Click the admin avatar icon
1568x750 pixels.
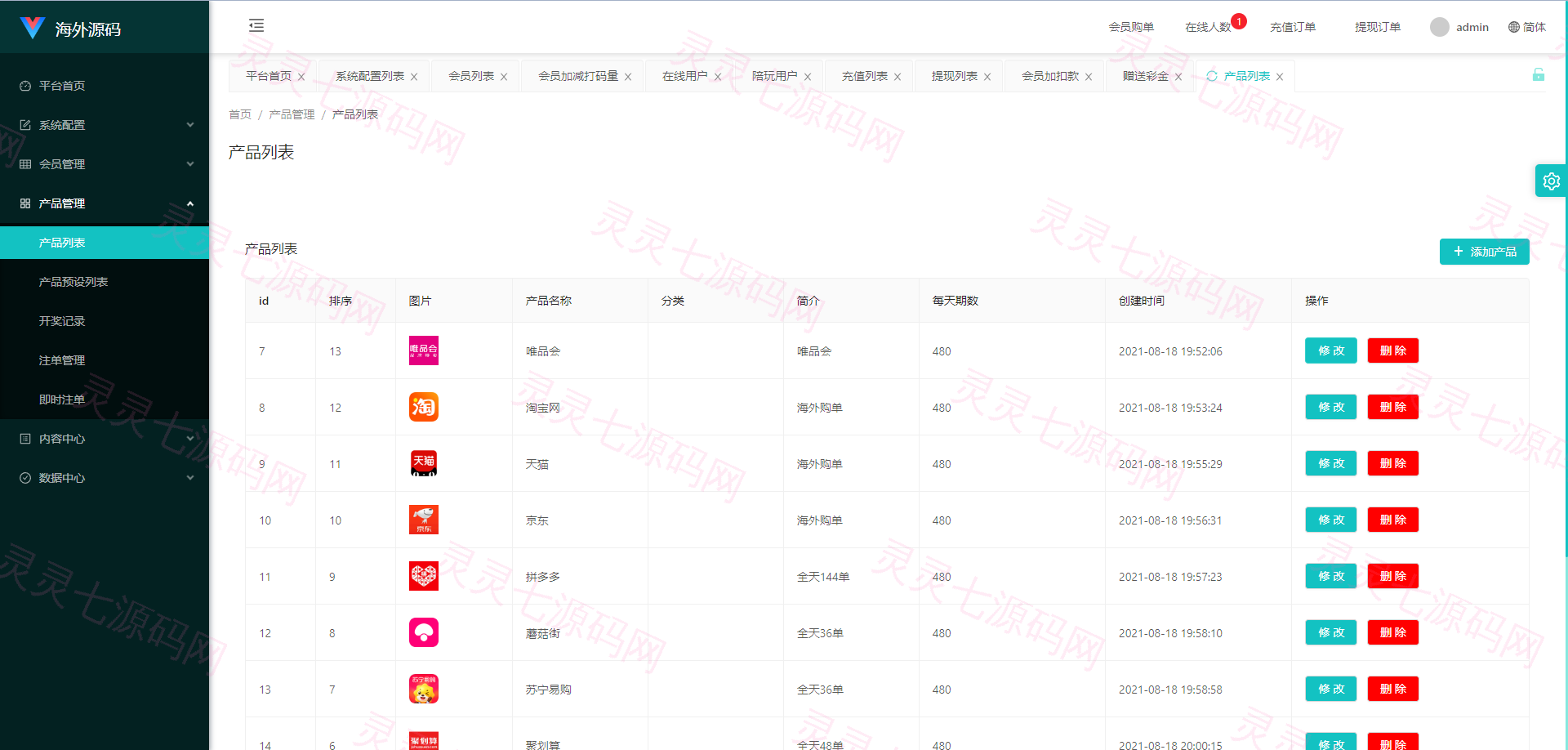click(x=1440, y=27)
